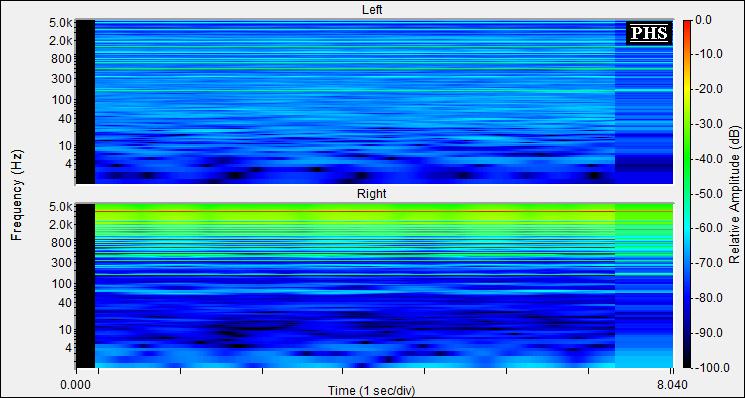Click the Frequency (Hz) axis label
Image resolution: width=745 pixels, height=398 pixels.
pyautogui.click(x=17, y=195)
